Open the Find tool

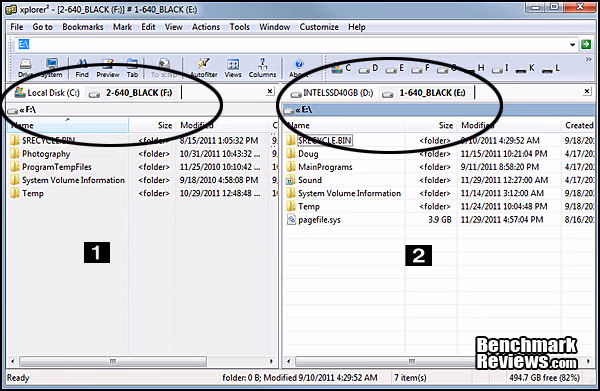click(x=82, y=68)
